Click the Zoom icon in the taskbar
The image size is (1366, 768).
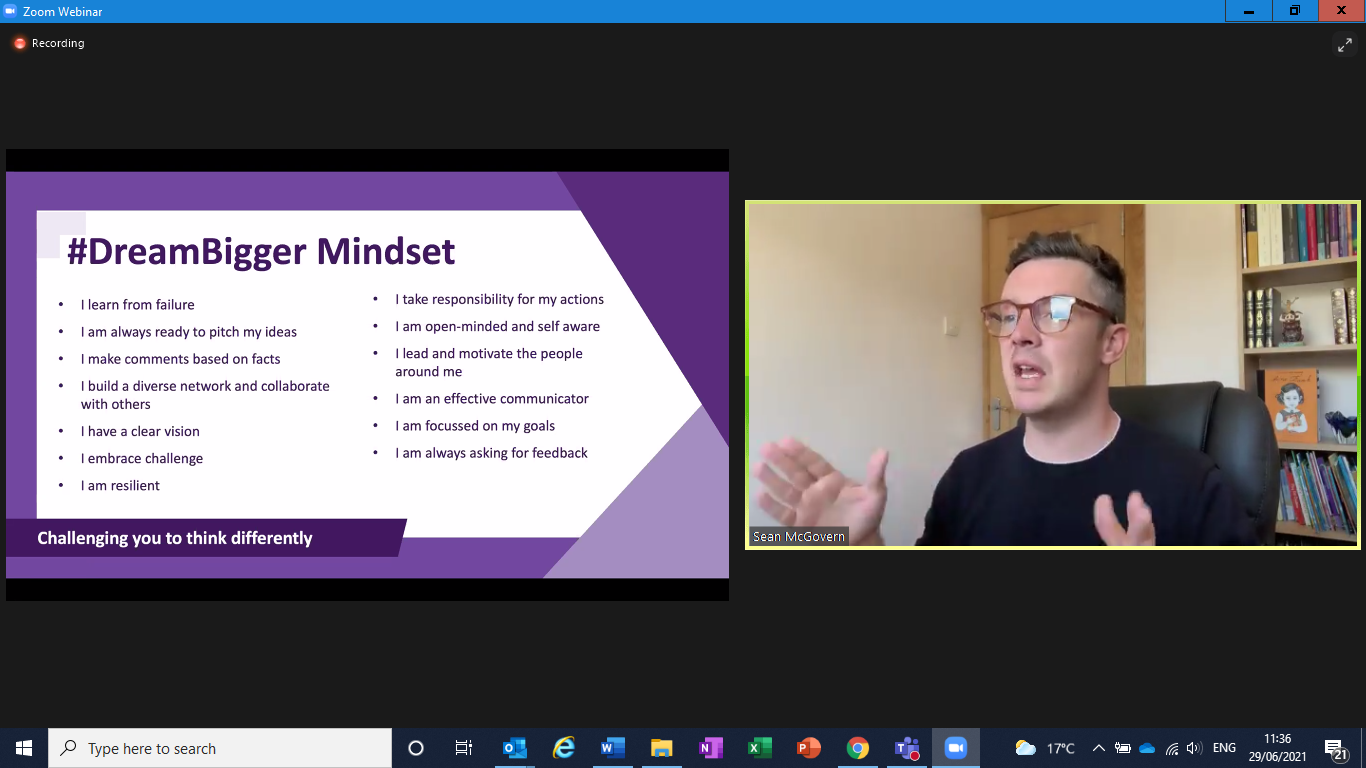coord(955,748)
